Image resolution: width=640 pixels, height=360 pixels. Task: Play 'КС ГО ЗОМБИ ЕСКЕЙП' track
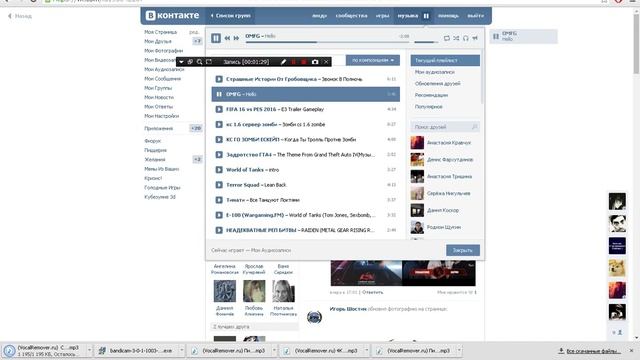point(219,140)
